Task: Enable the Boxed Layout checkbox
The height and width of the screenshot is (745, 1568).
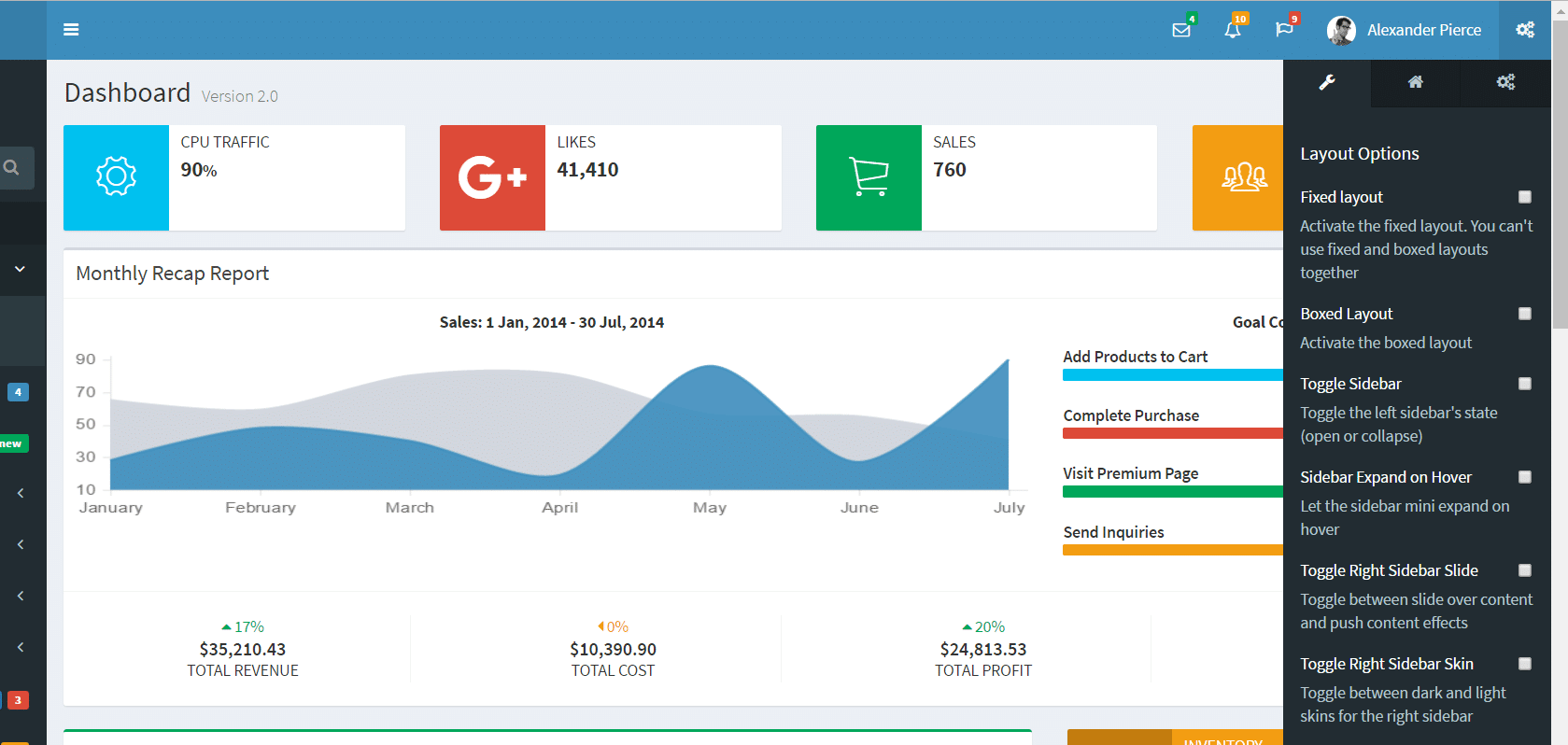Action: (1525, 314)
